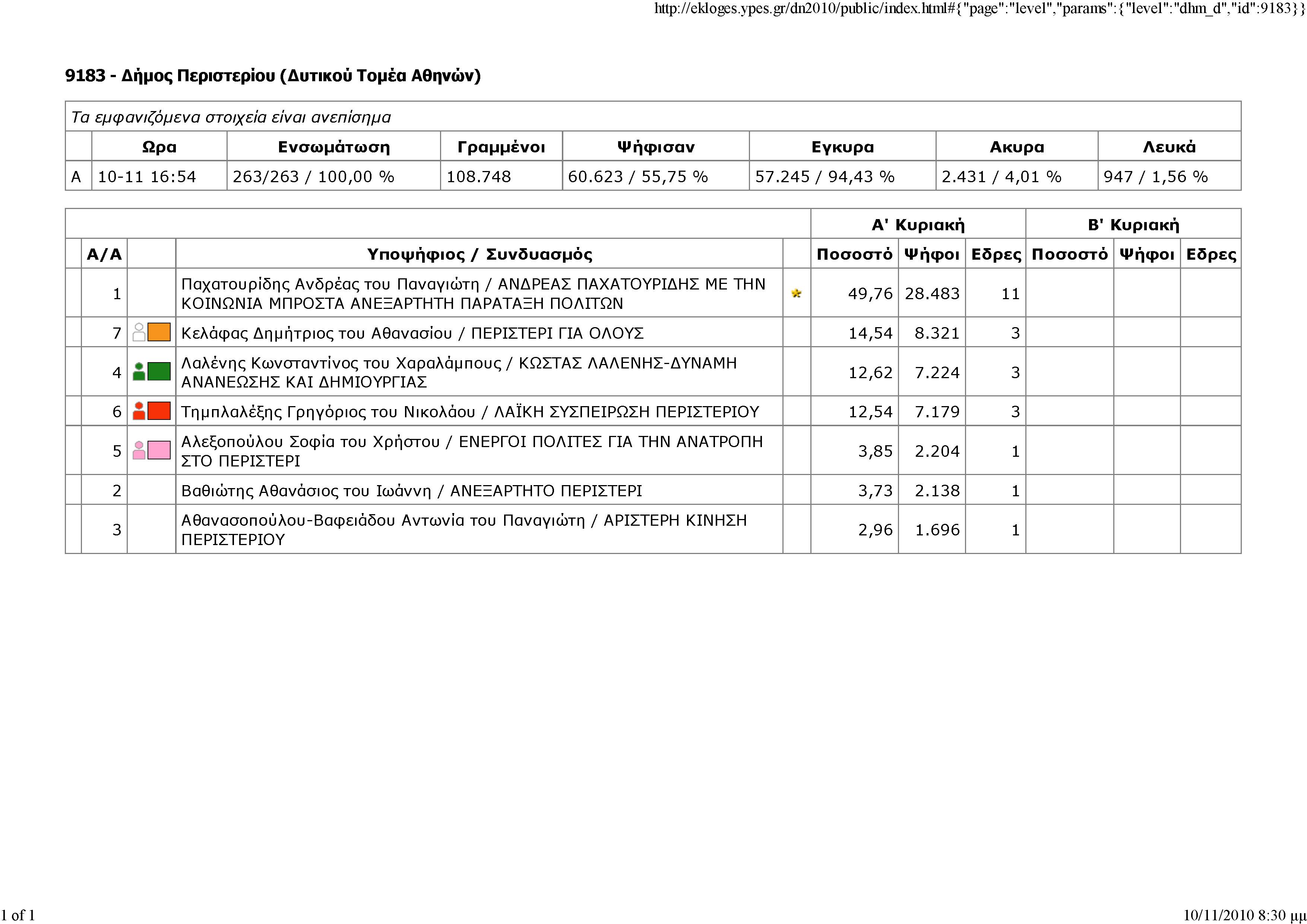Screen dimensions: 1307x924
Task: Click the green person icon beside Λαλένης
Action: click(x=139, y=372)
